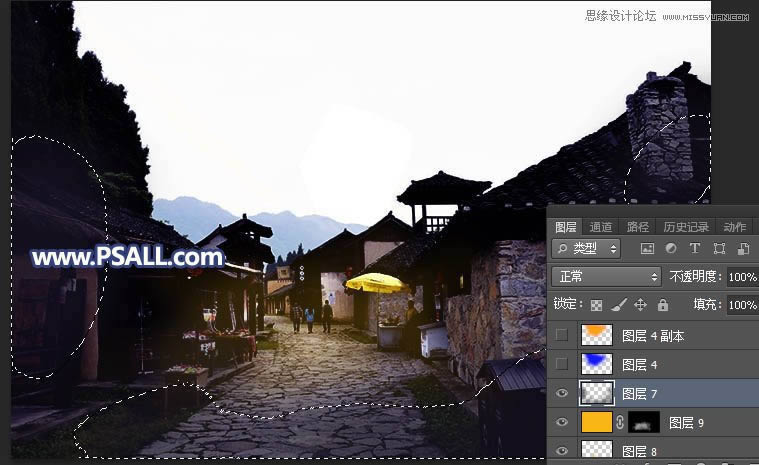Switch to the 通道 tab
Image resolution: width=759 pixels, height=465 pixels.
pyautogui.click(x=601, y=227)
